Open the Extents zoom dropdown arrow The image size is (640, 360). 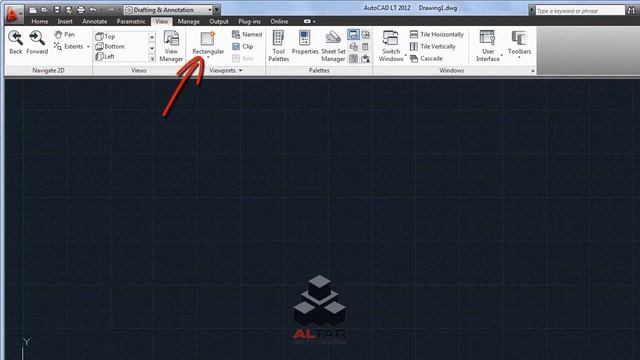(x=88, y=47)
